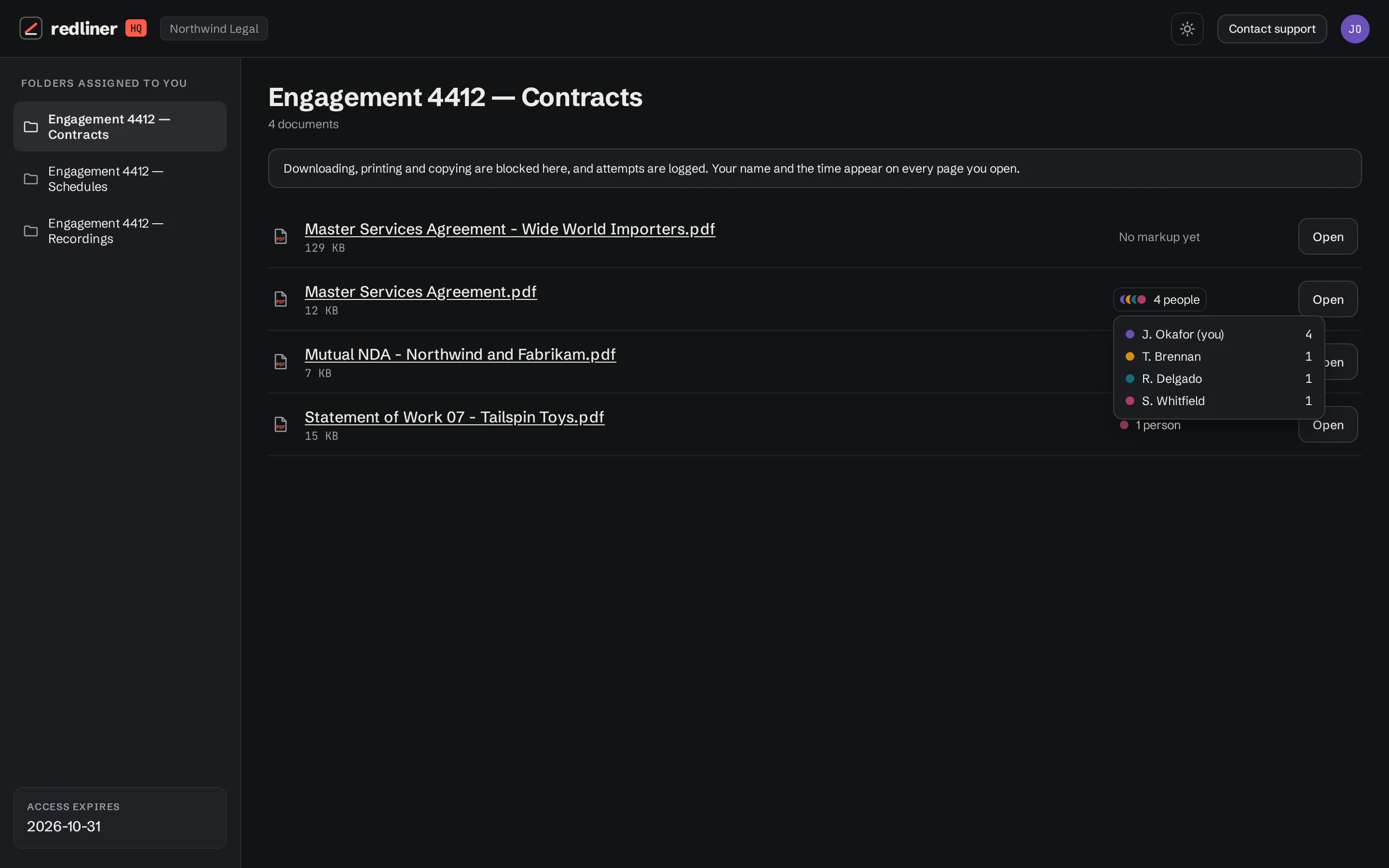
Task: Click folder icon beside Schedules folder
Action: point(31,179)
